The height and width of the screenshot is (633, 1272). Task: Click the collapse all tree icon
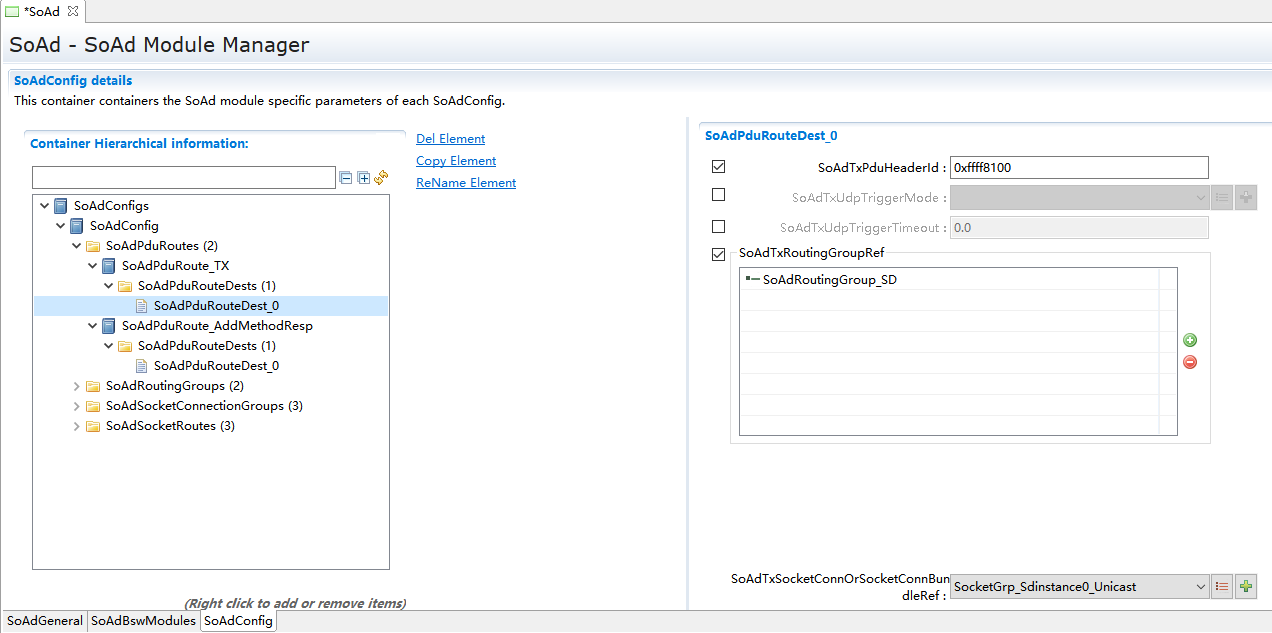[346, 178]
